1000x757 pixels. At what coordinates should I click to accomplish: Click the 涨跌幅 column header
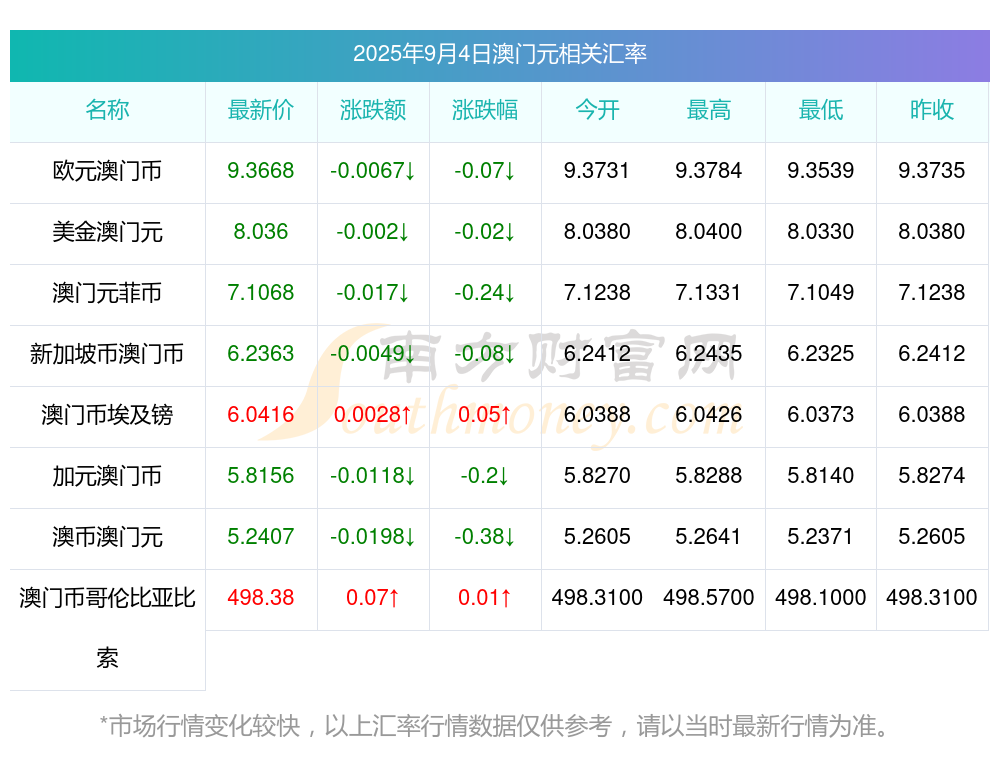tap(485, 110)
